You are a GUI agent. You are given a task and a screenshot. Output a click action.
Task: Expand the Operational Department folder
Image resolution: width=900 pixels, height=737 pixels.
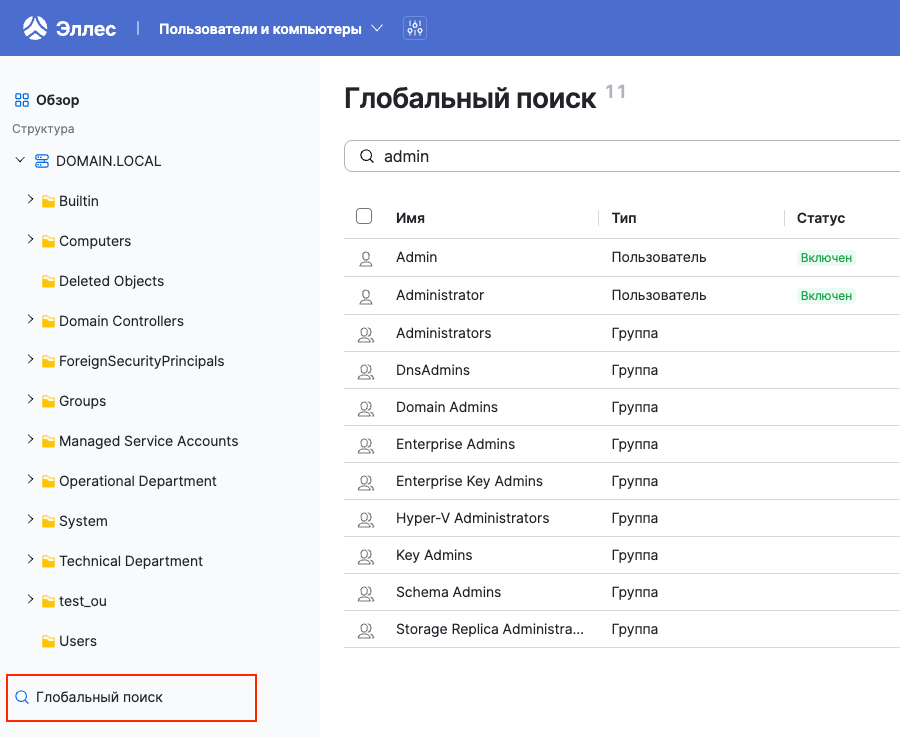[30, 479]
